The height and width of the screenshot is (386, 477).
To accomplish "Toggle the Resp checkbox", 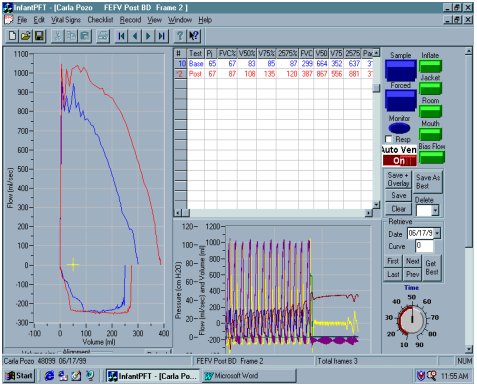I will click(x=388, y=139).
